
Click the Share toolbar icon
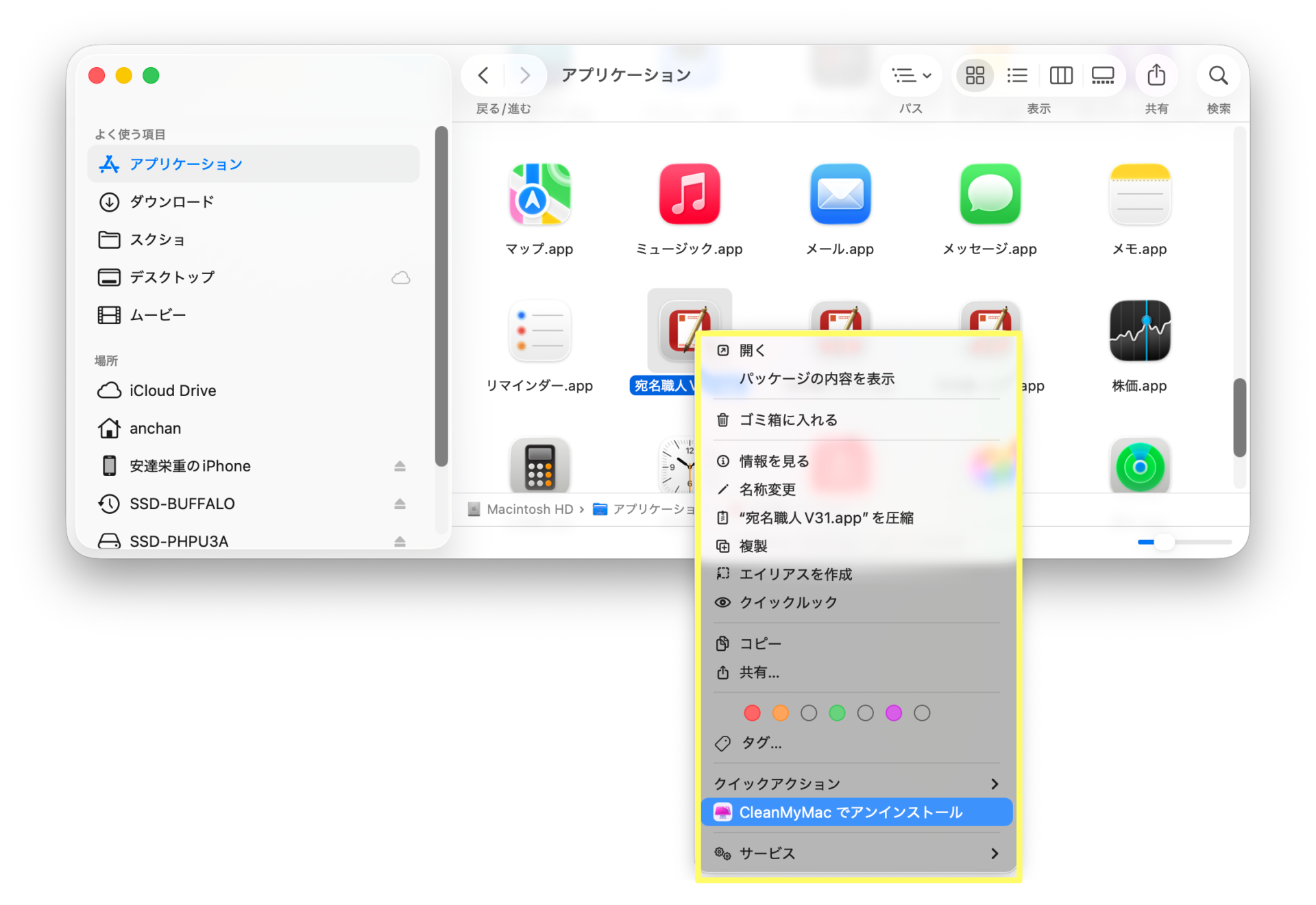click(x=1156, y=75)
